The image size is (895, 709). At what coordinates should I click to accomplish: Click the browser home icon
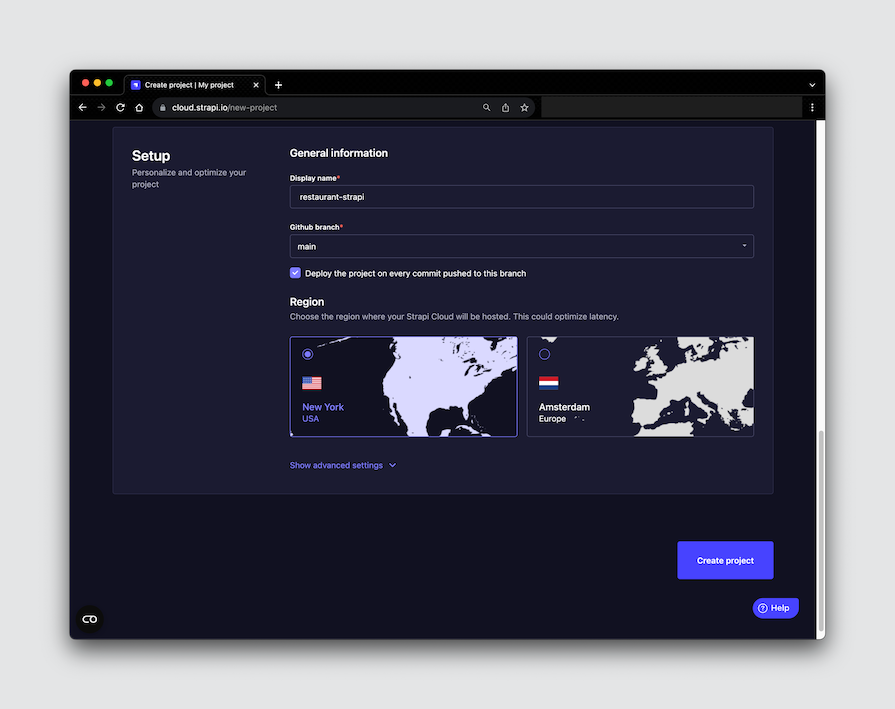click(x=139, y=107)
